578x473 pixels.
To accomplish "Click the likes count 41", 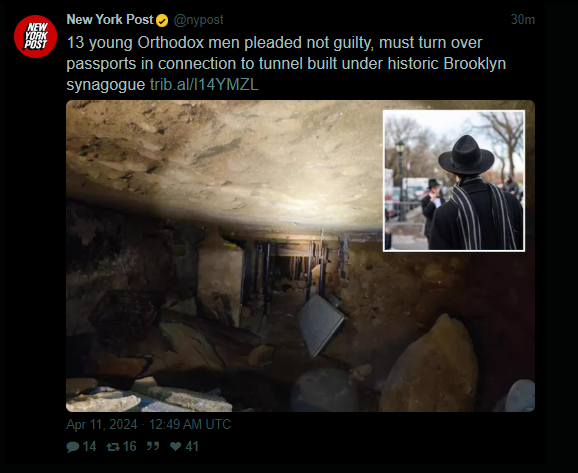I will coord(192,446).
